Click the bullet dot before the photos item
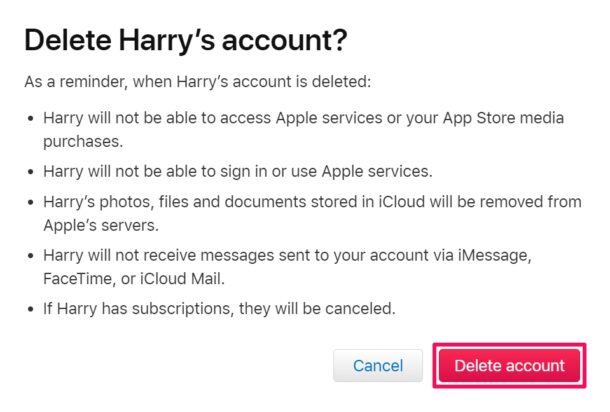Image resolution: width=610 pixels, height=412 pixels. pos(30,202)
